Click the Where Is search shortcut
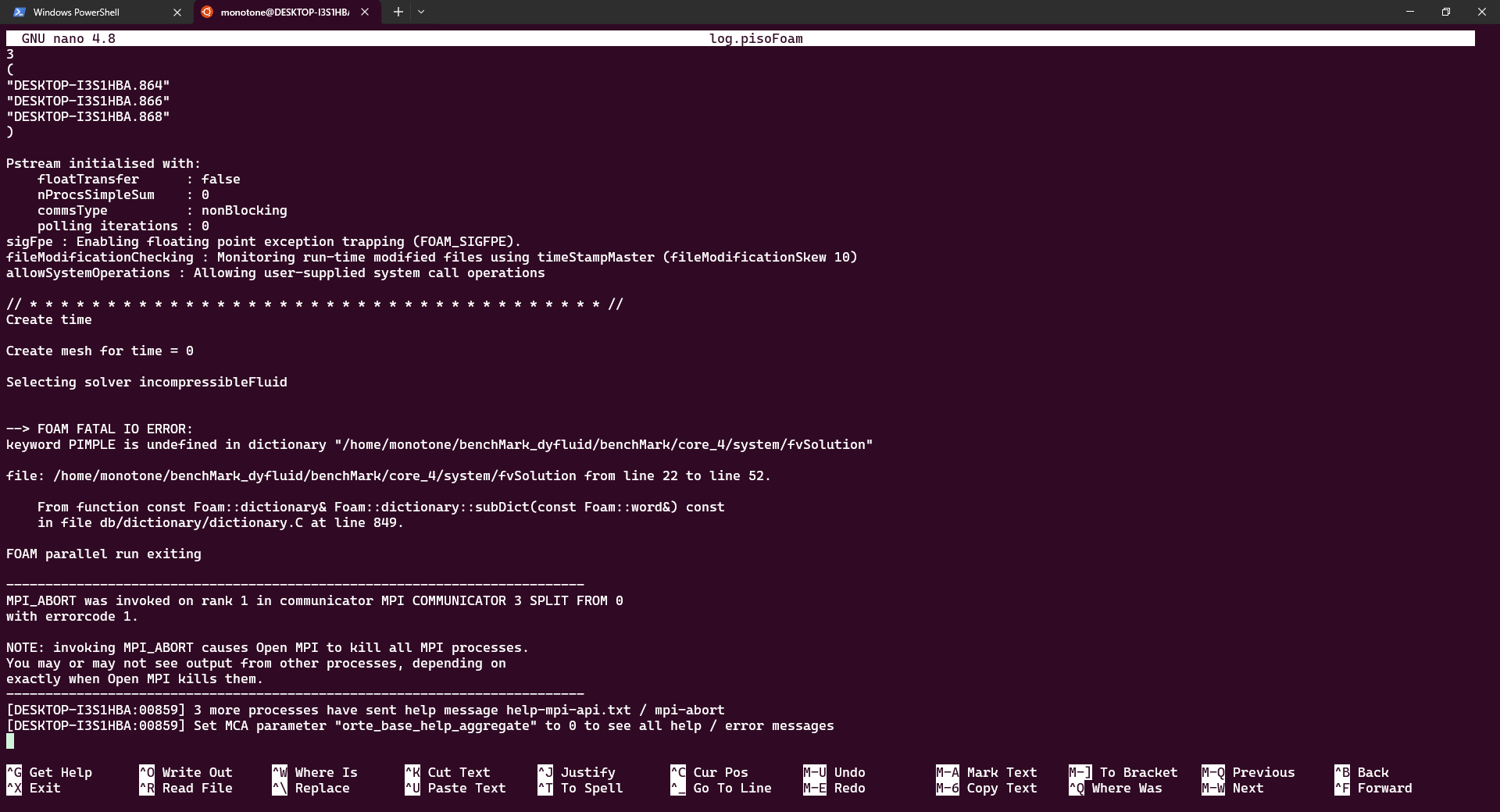Image resolution: width=1500 pixels, height=812 pixels. [326, 772]
